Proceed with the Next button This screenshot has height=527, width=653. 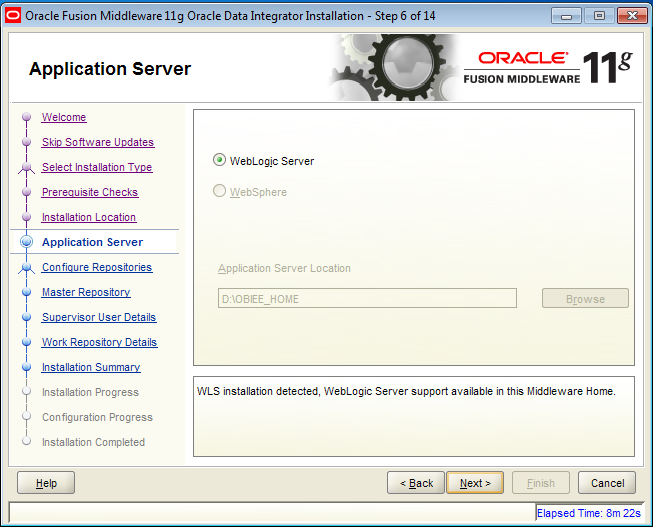(x=475, y=483)
